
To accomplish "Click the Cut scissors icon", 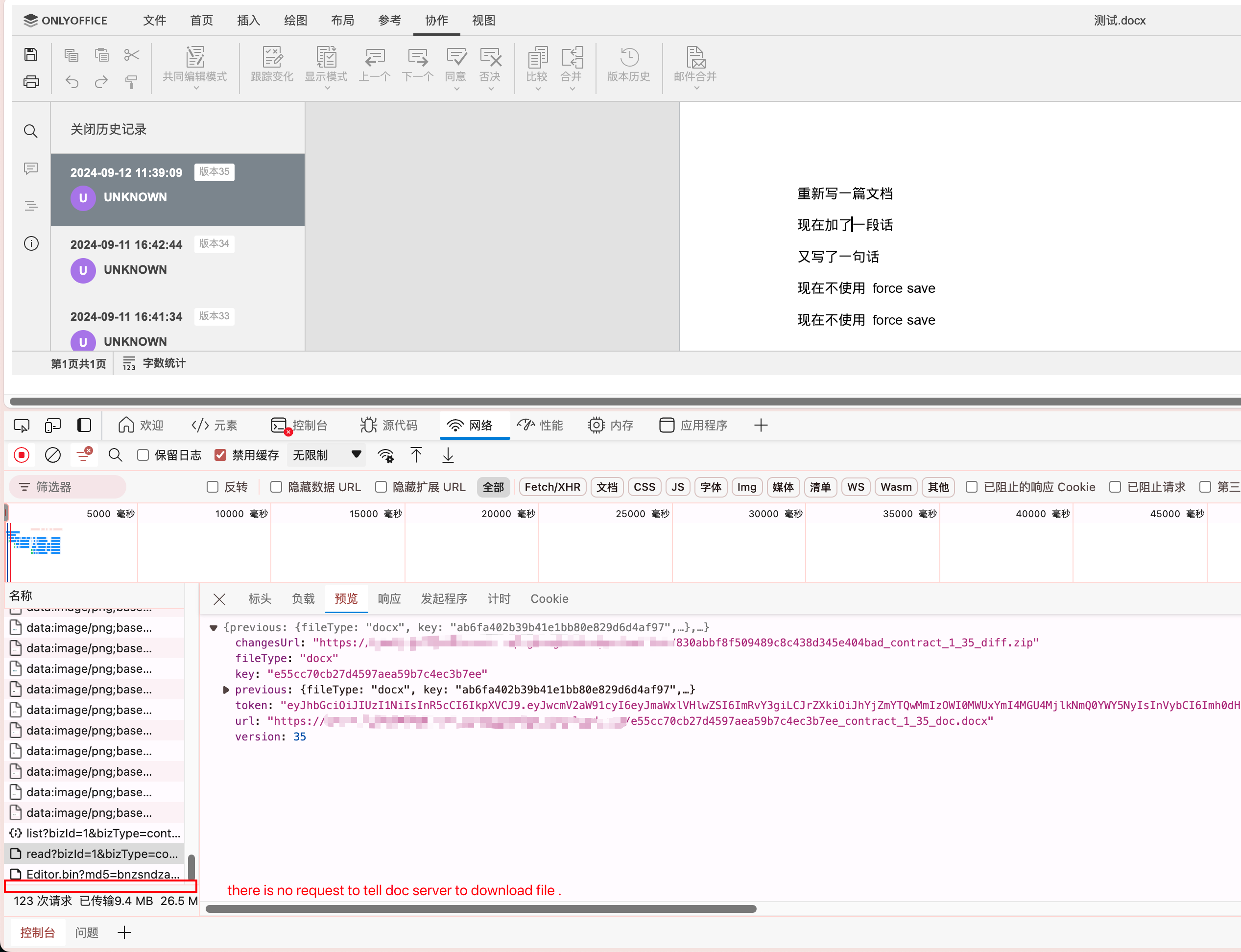I will point(131,55).
